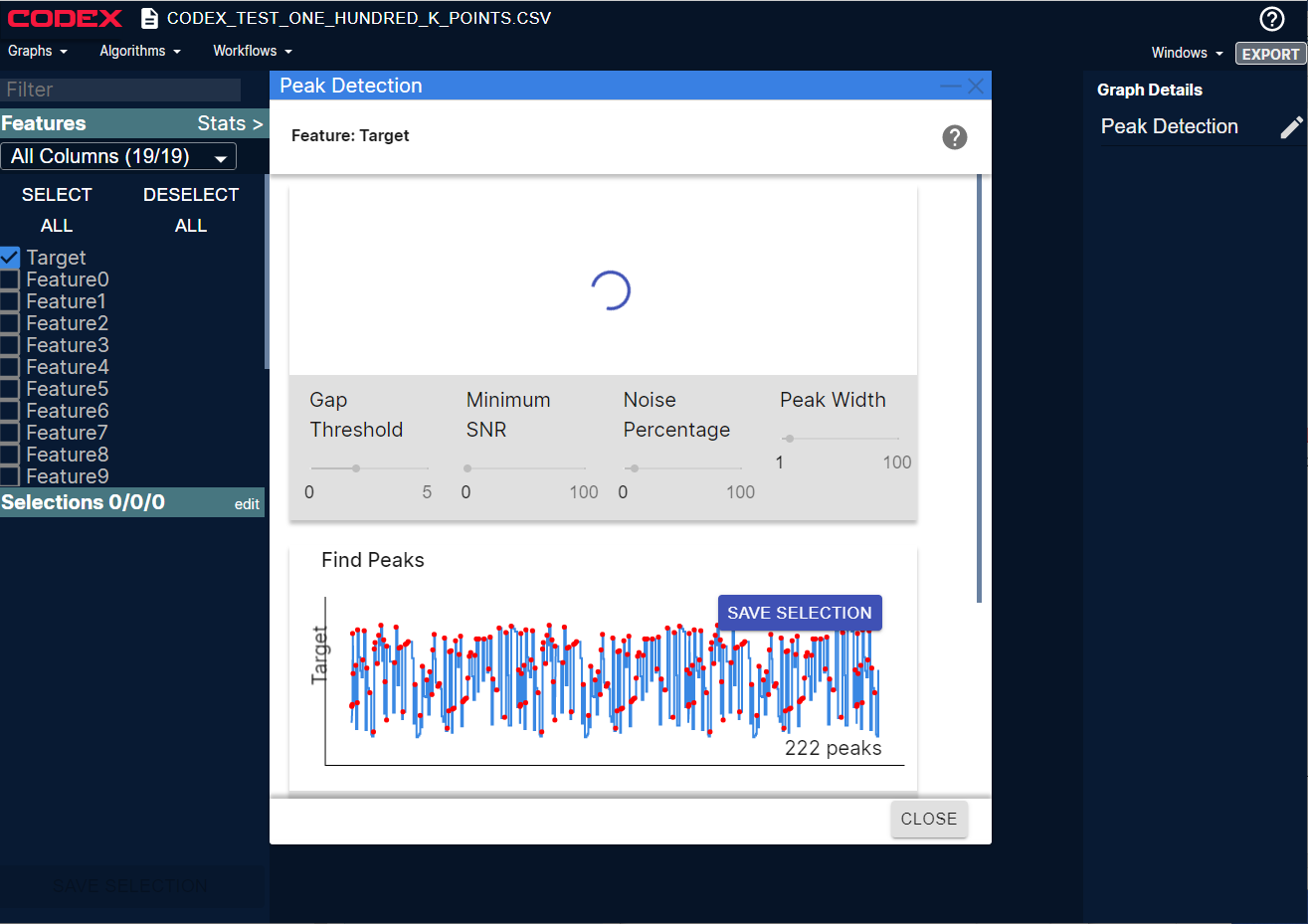This screenshot has width=1308, height=924.
Task: Tick the Feature1 checkbox
Action: tap(10, 301)
